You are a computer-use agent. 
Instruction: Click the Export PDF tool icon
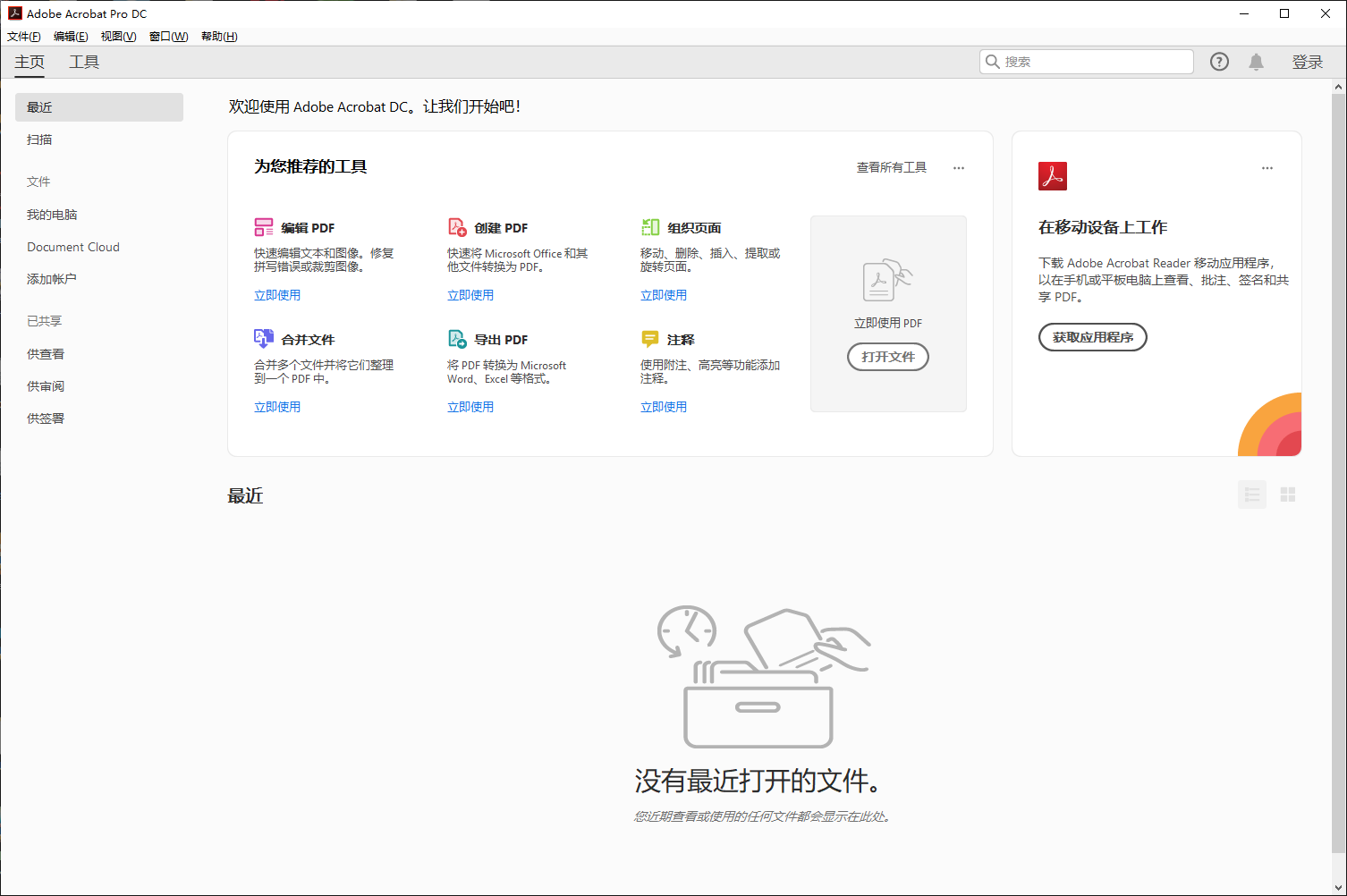coord(457,339)
